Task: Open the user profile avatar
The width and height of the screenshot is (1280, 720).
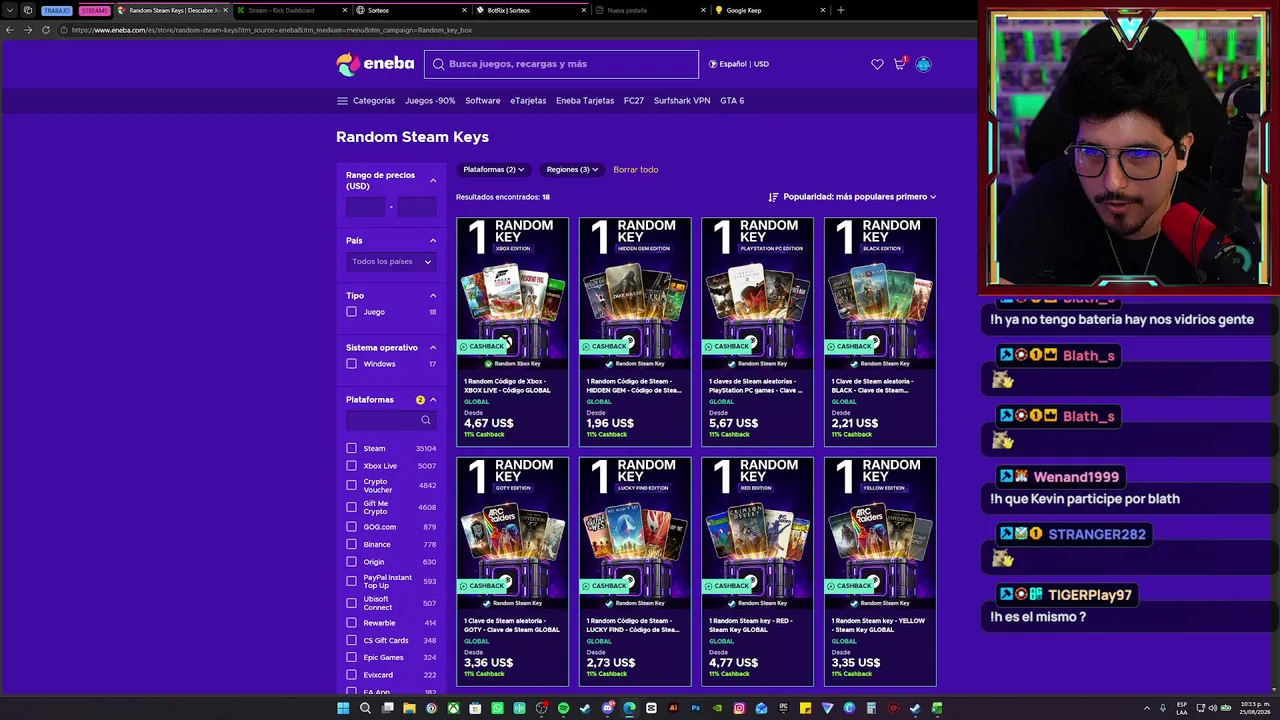Action: [923, 64]
